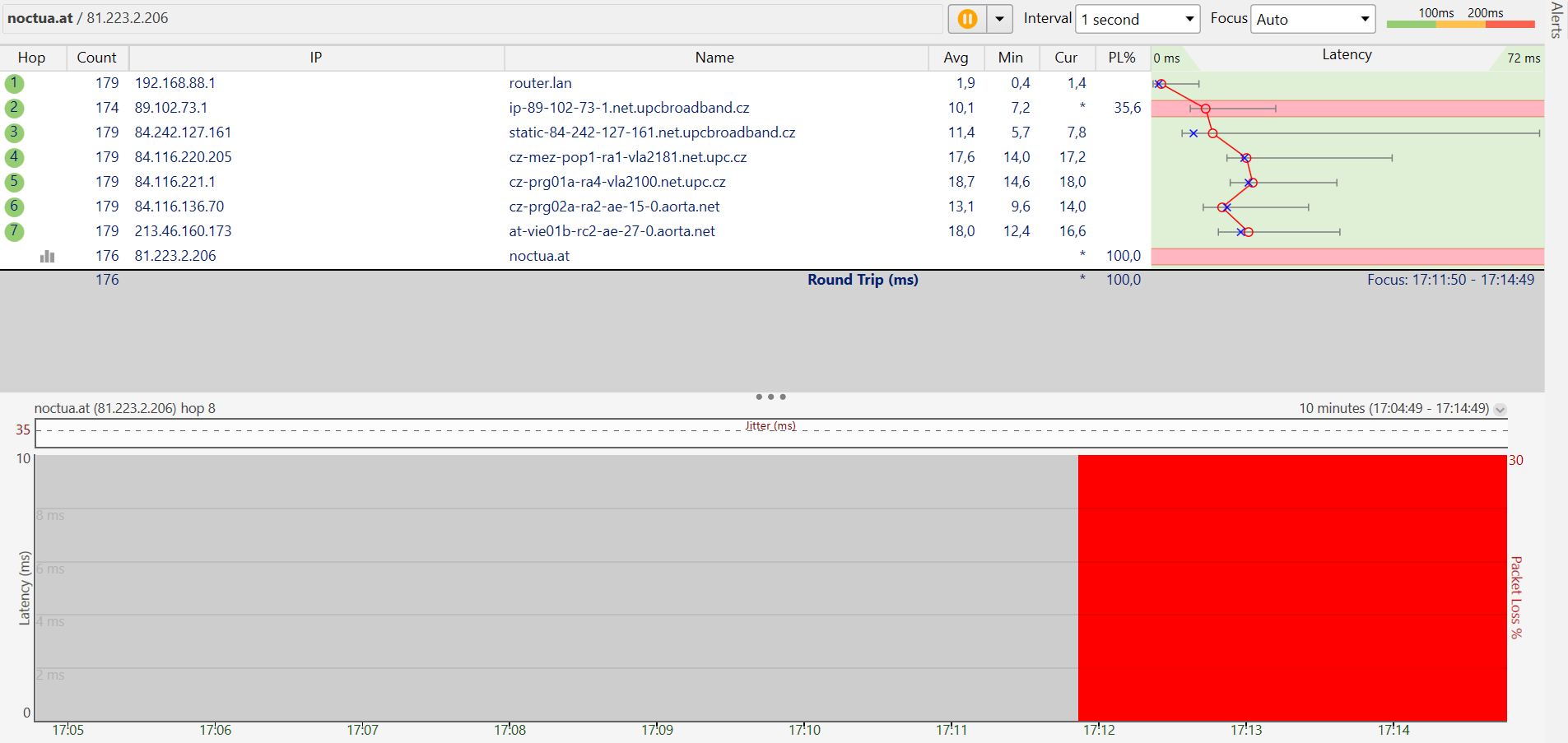Click the hop 4 green circle icon
The width and height of the screenshot is (1568, 743).
(x=14, y=157)
